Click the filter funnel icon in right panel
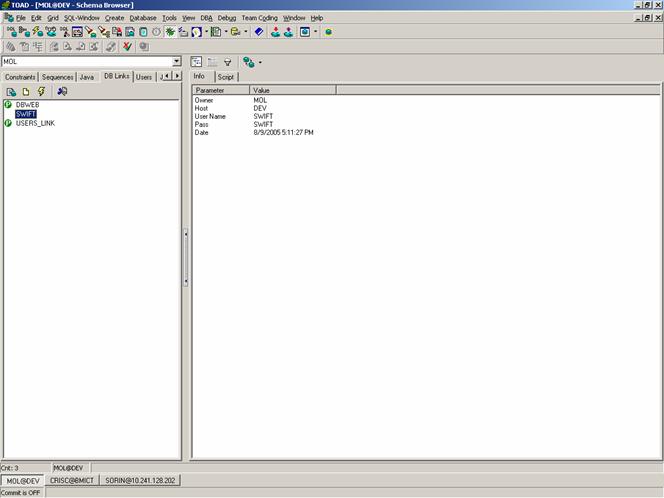The height and width of the screenshot is (498, 664). click(x=227, y=62)
